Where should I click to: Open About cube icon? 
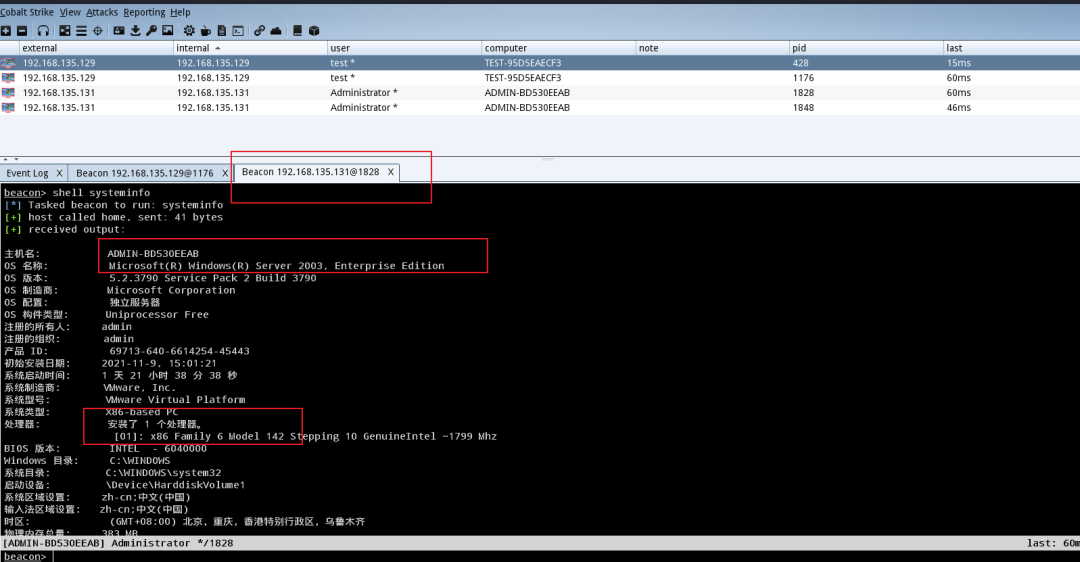(314, 30)
